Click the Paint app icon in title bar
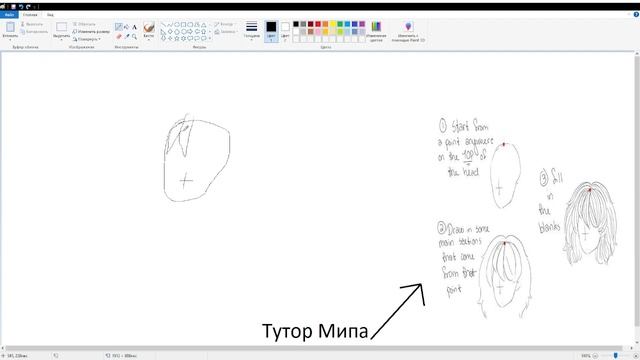This screenshot has width=640, height=360. (x=3, y=7)
